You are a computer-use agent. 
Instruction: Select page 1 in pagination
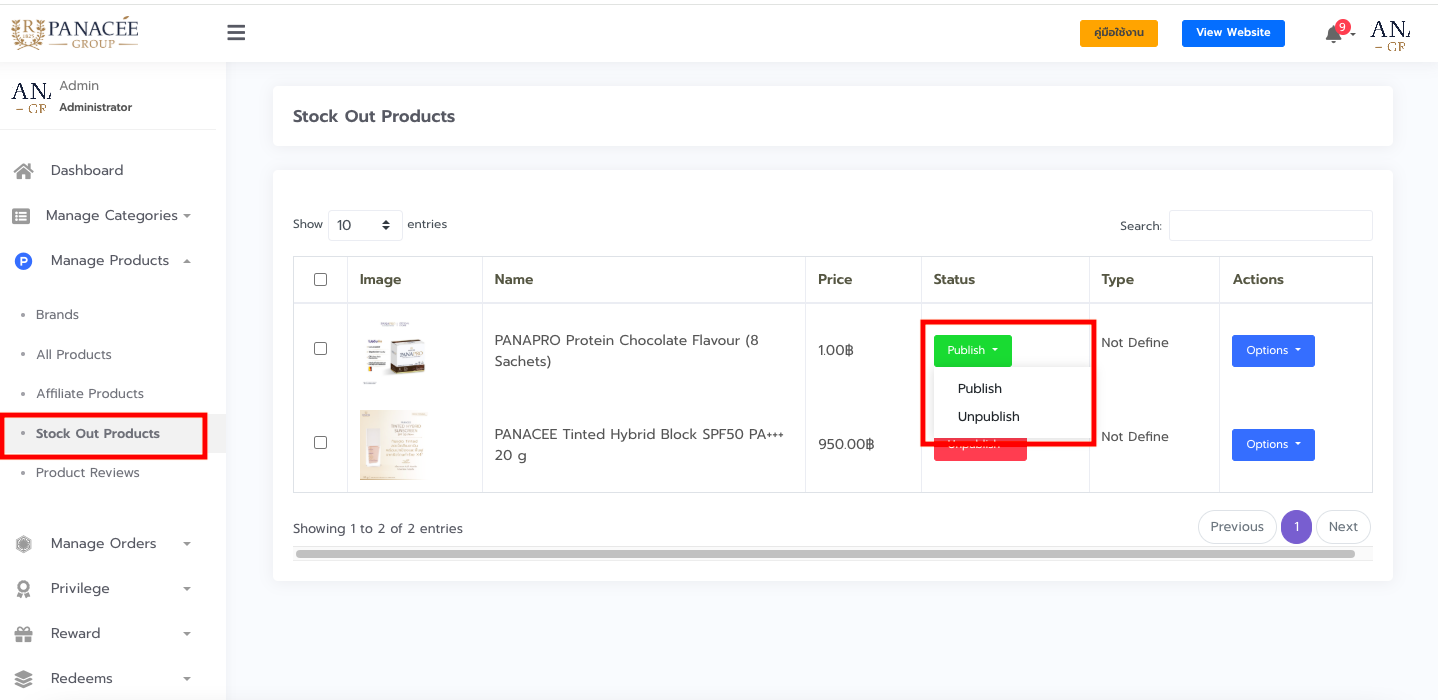[x=1296, y=527]
